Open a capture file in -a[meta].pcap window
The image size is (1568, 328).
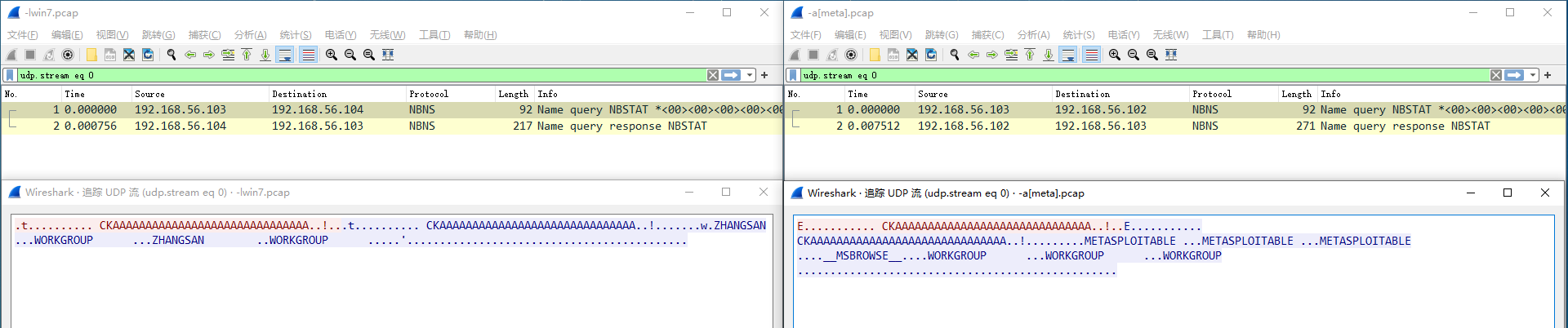click(875, 55)
